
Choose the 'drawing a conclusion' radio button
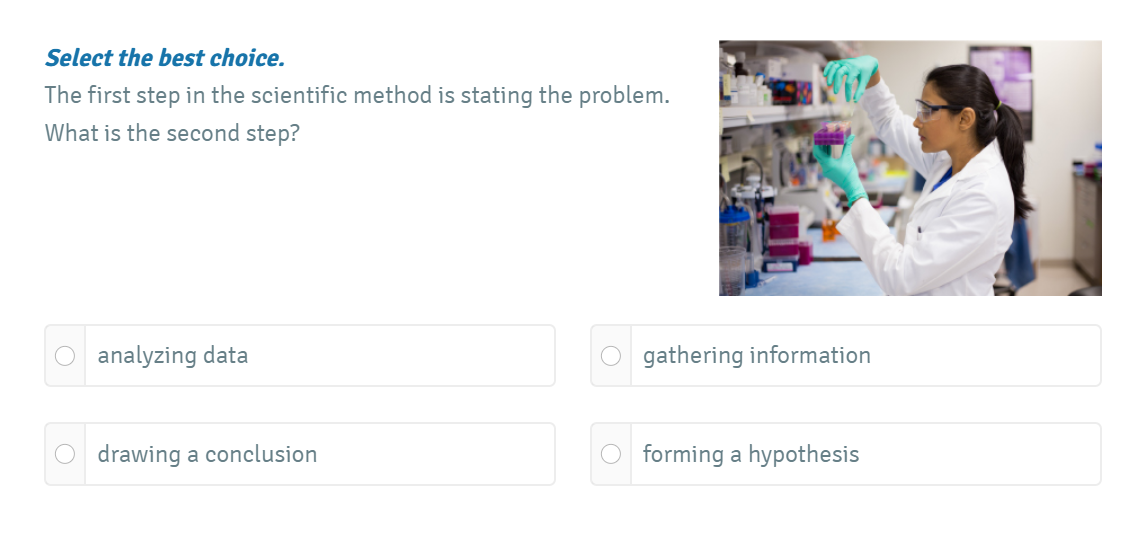(x=65, y=454)
